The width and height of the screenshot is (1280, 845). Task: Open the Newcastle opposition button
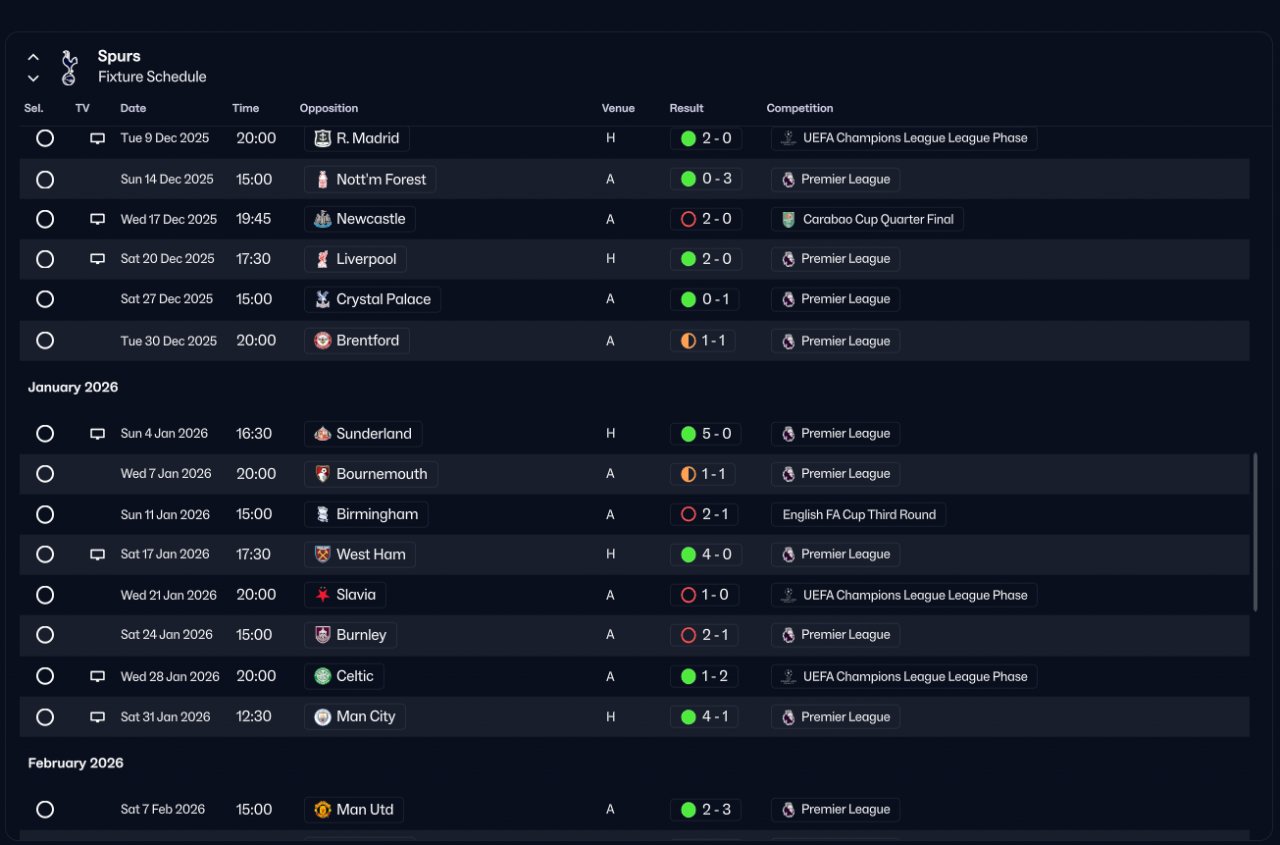point(360,219)
